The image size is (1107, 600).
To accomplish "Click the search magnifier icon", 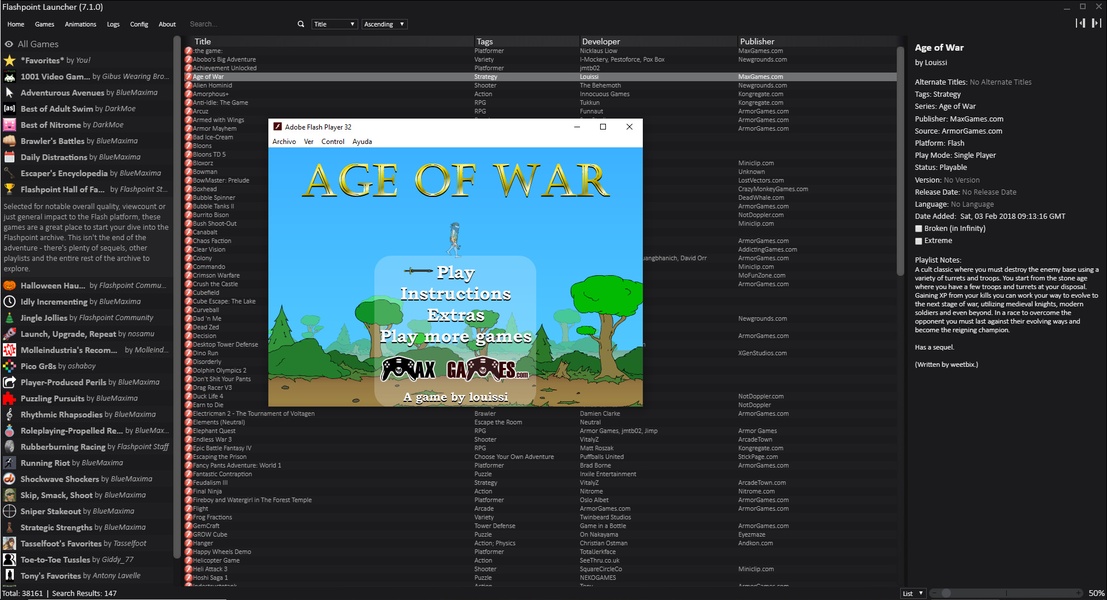I will (x=301, y=24).
